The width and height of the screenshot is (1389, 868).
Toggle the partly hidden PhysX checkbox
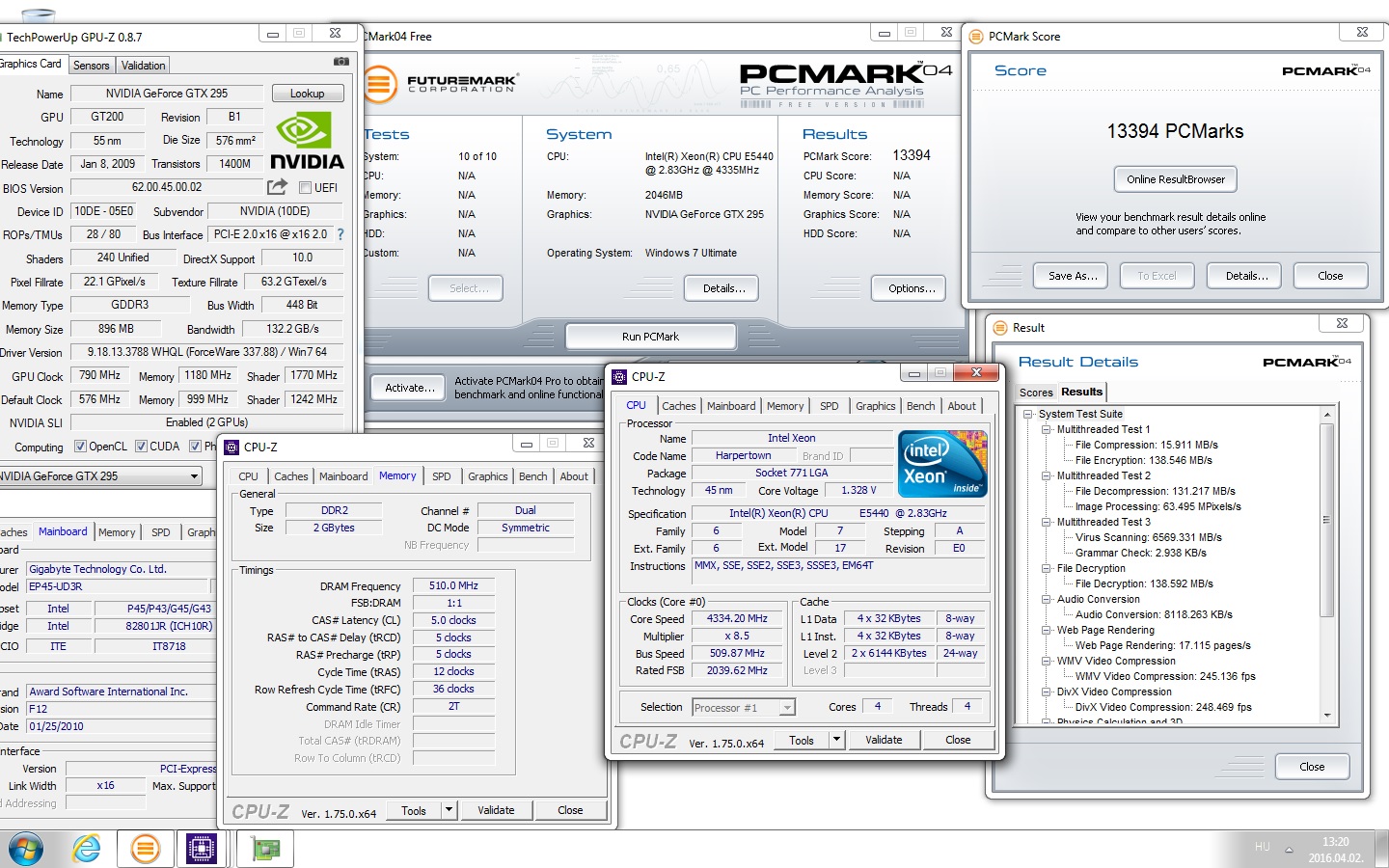tap(196, 447)
